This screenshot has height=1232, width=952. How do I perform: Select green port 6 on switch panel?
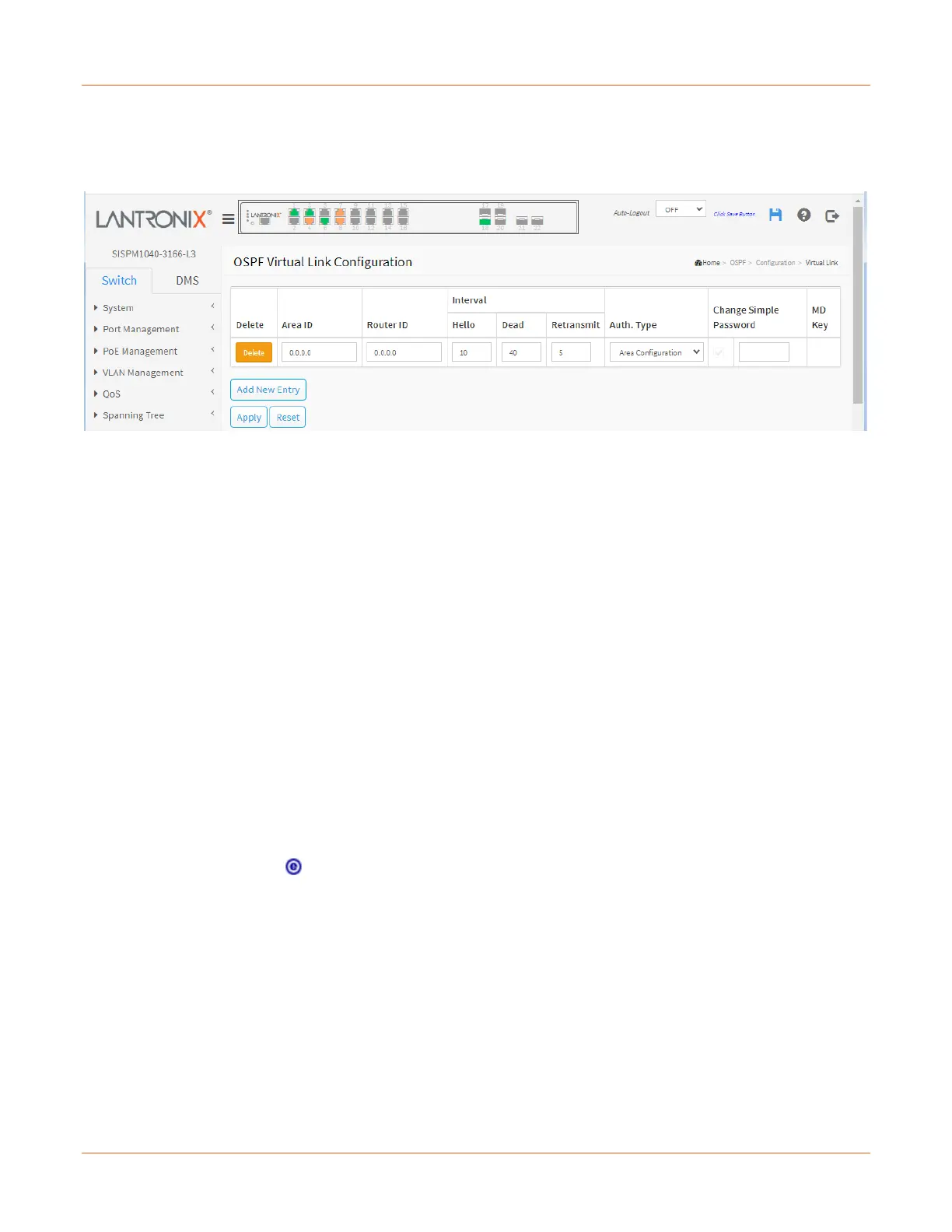tap(325, 221)
